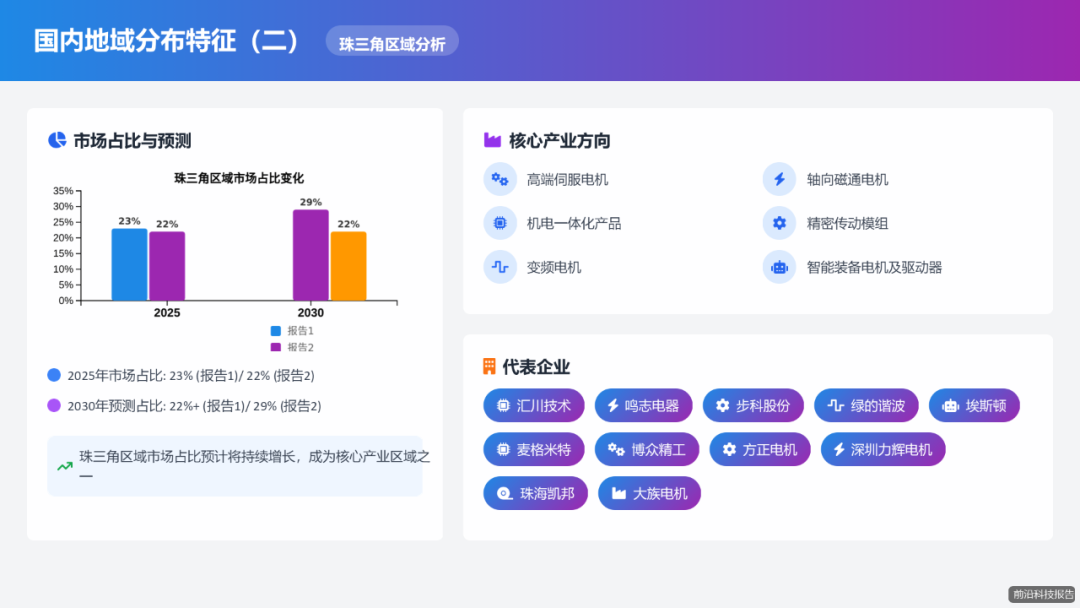The width and height of the screenshot is (1080, 608).
Task: Click the lightning icon for 轴向磁通电机
Action: pyautogui.click(x=779, y=179)
